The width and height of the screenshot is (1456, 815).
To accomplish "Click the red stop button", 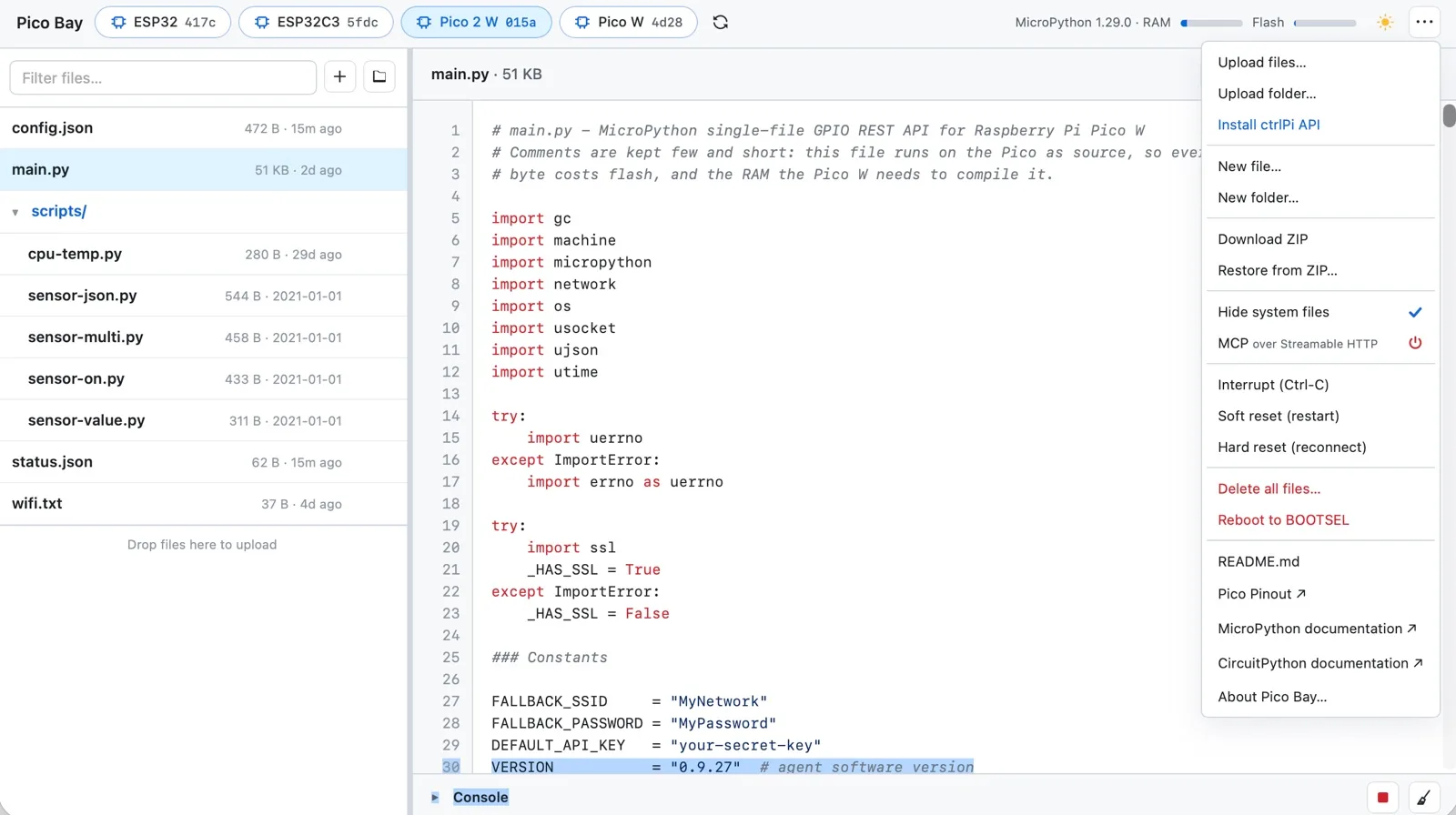I will coord(1382,798).
